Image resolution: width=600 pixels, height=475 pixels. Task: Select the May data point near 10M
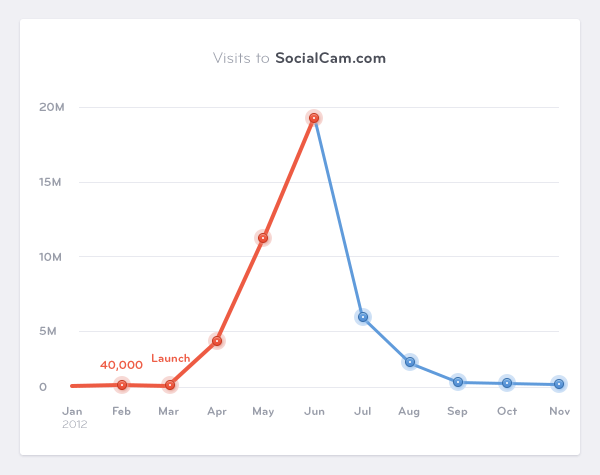263,238
